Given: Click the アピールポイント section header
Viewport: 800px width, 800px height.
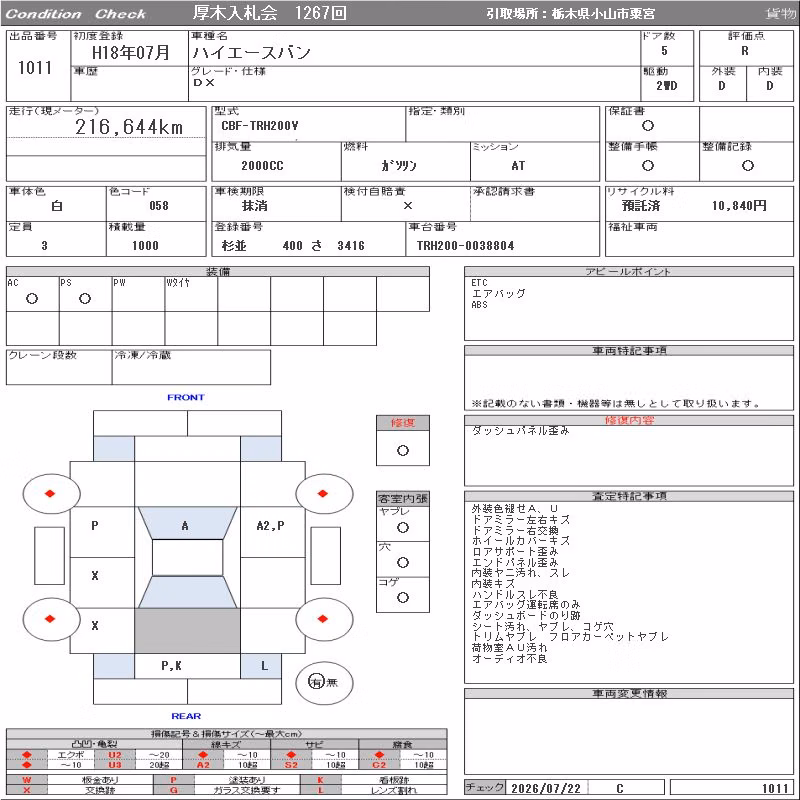Looking at the screenshot, I should (629, 272).
